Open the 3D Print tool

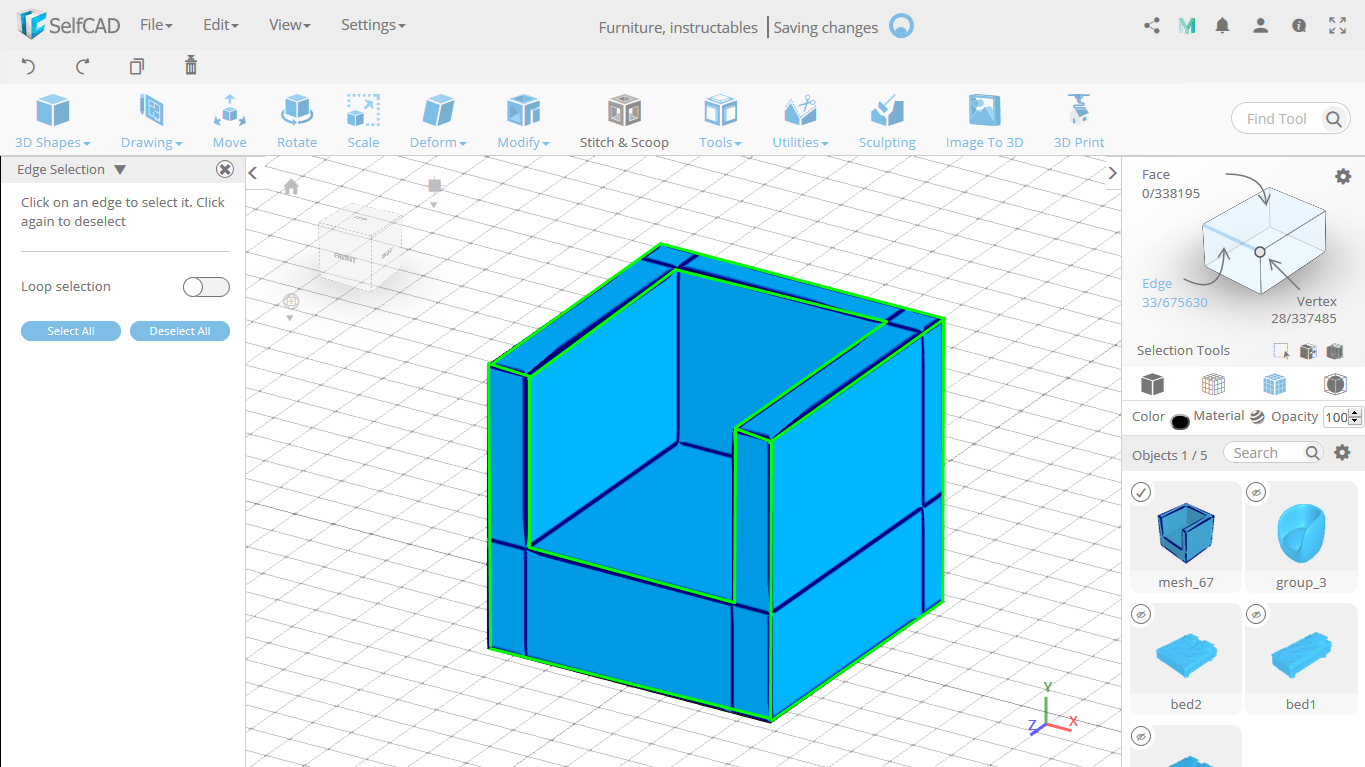tap(1079, 121)
